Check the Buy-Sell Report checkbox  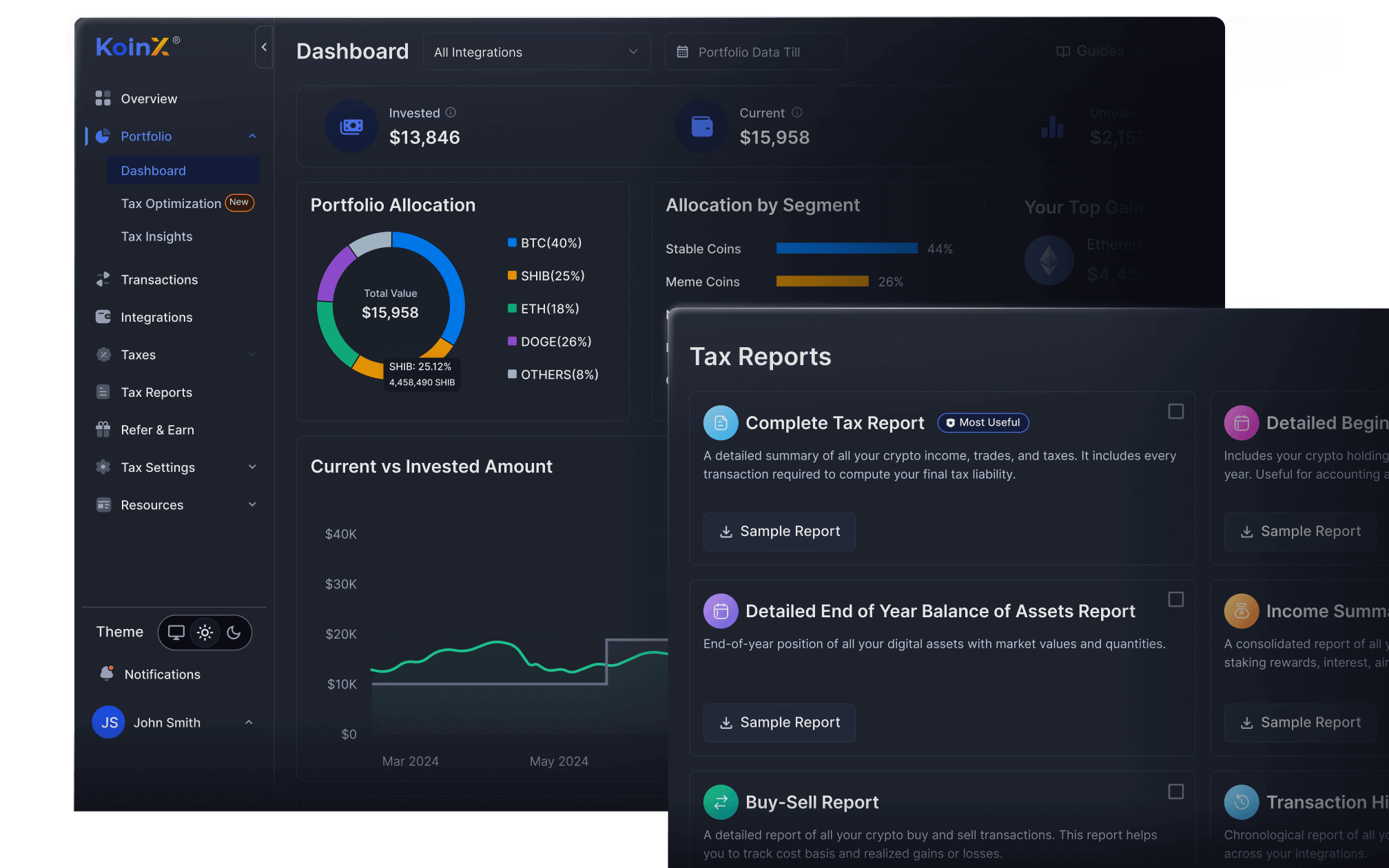click(1175, 792)
